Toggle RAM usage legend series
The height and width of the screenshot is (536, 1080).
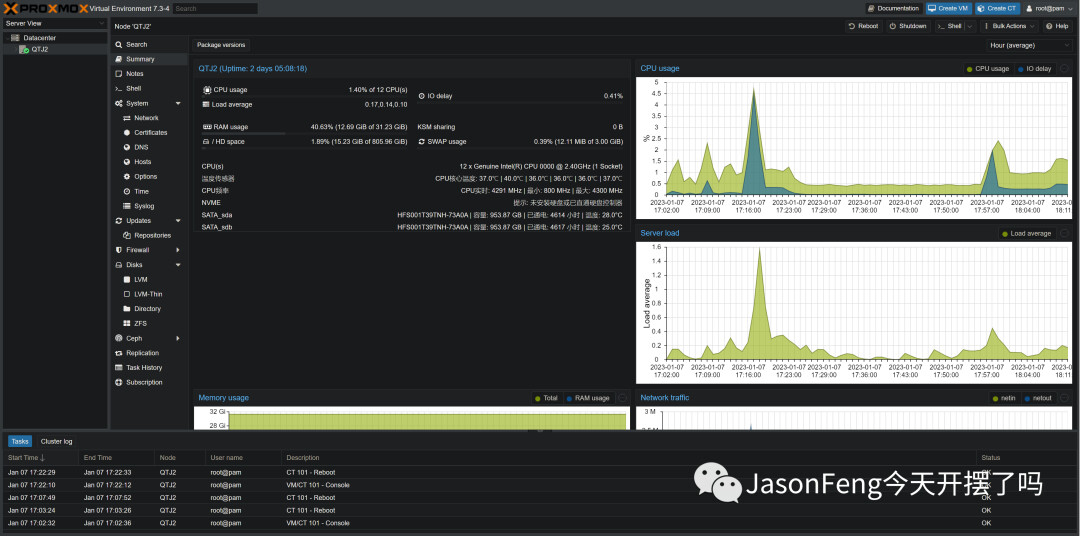point(588,398)
